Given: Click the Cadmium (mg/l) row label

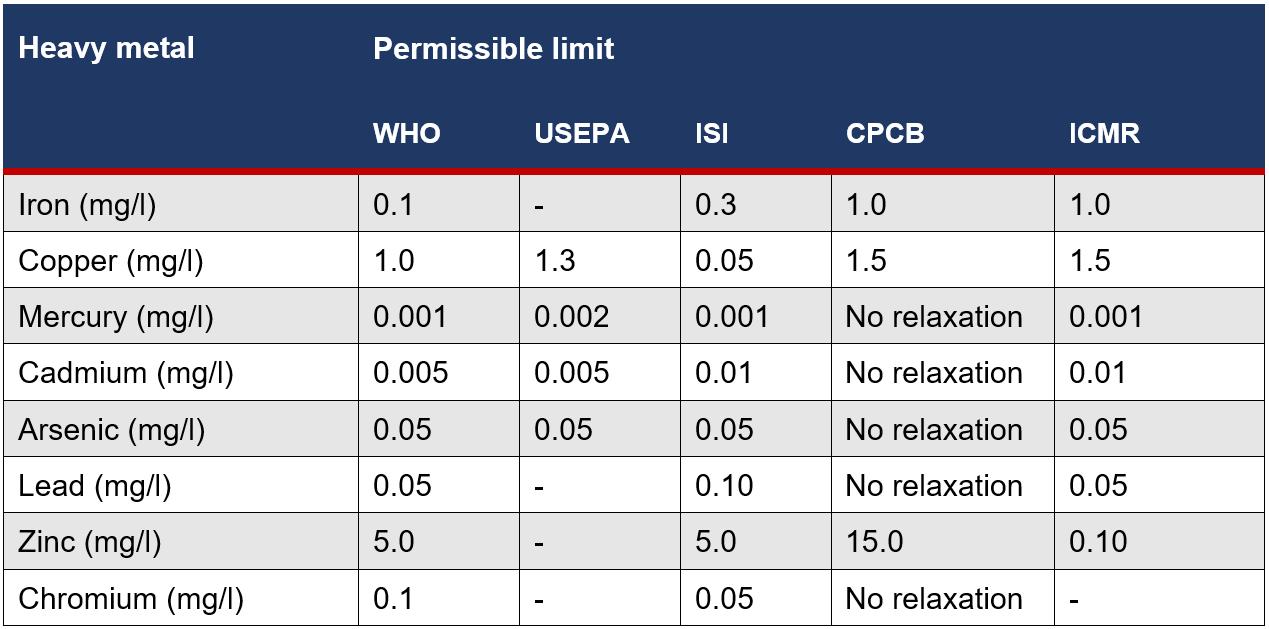Looking at the screenshot, I should pos(125,373).
